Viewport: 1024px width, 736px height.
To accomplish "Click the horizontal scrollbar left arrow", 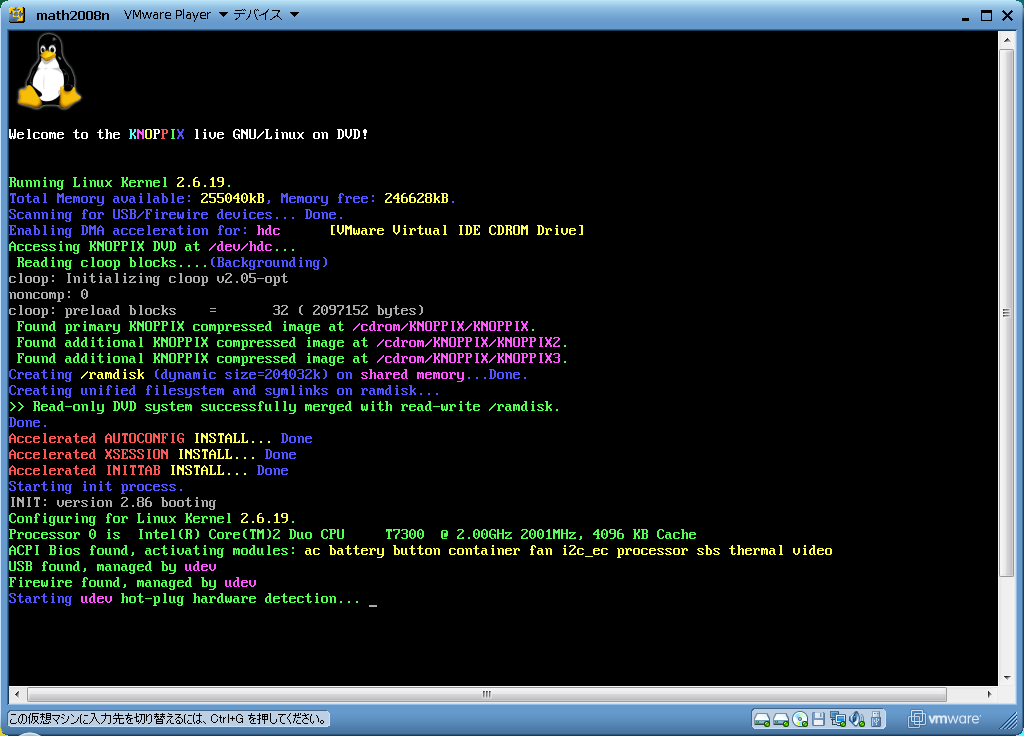I will click(17, 694).
